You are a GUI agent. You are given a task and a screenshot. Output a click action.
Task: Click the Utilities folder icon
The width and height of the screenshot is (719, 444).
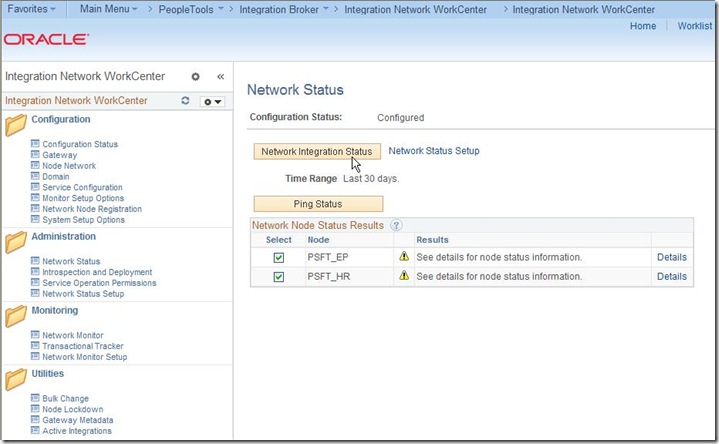coord(16,380)
